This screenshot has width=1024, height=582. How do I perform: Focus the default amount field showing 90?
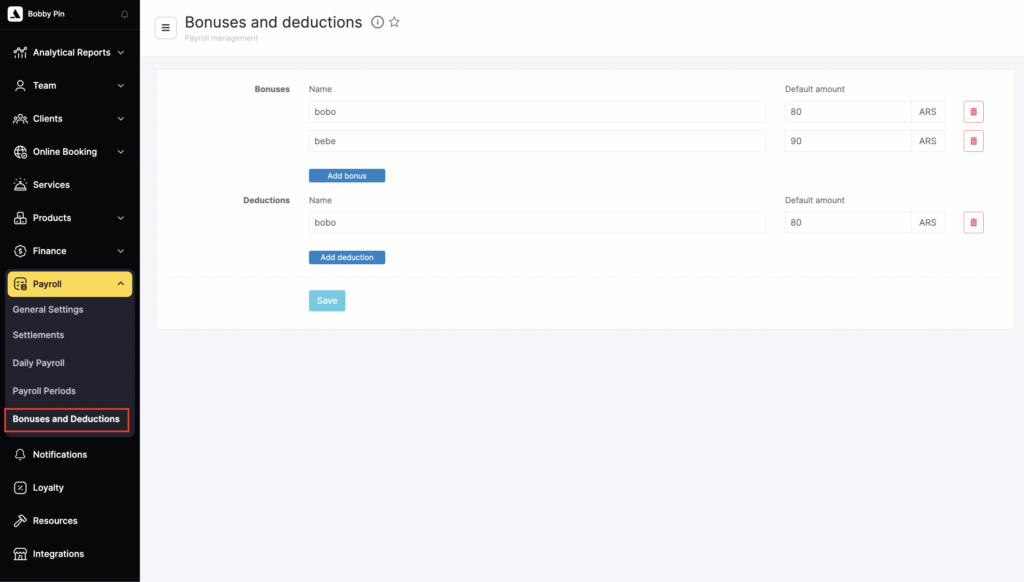pos(846,141)
